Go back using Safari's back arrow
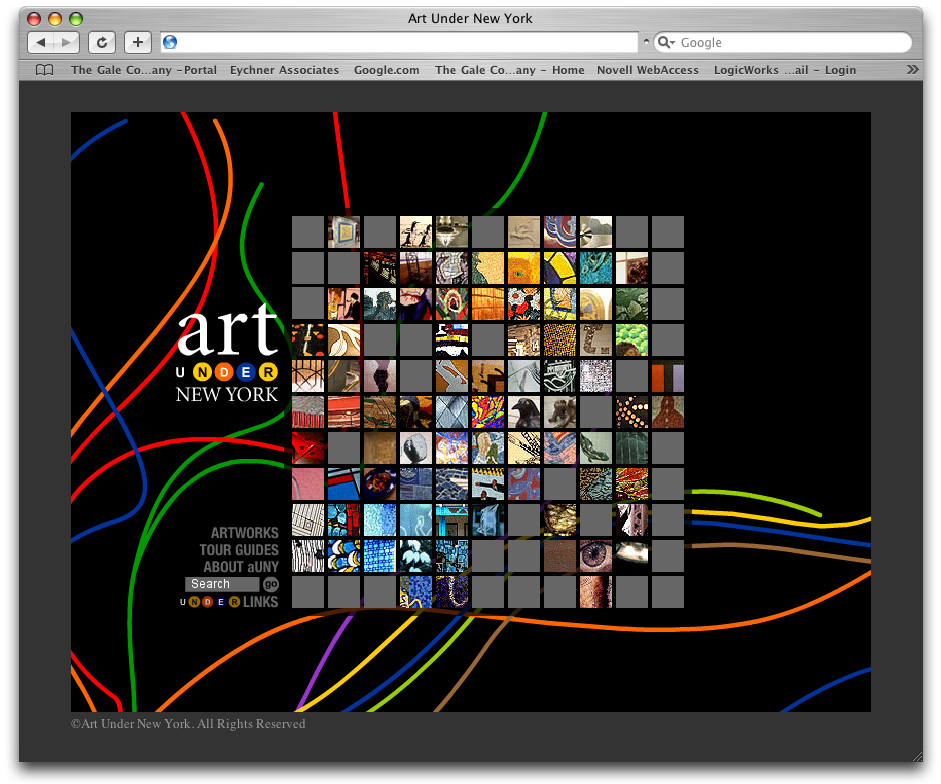 tap(41, 42)
